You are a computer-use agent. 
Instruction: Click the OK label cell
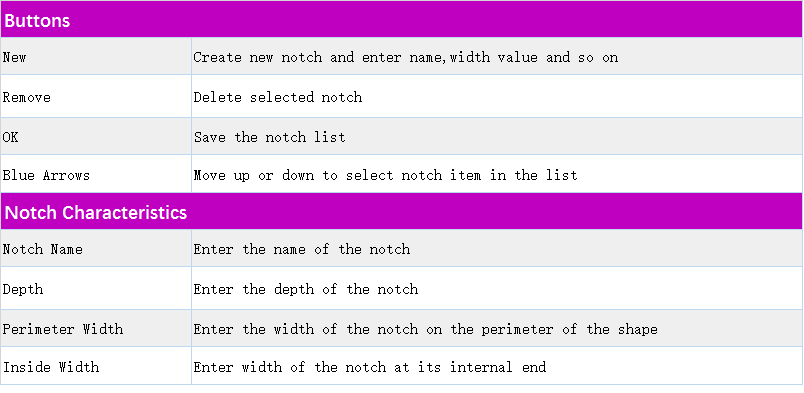click(x=96, y=136)
